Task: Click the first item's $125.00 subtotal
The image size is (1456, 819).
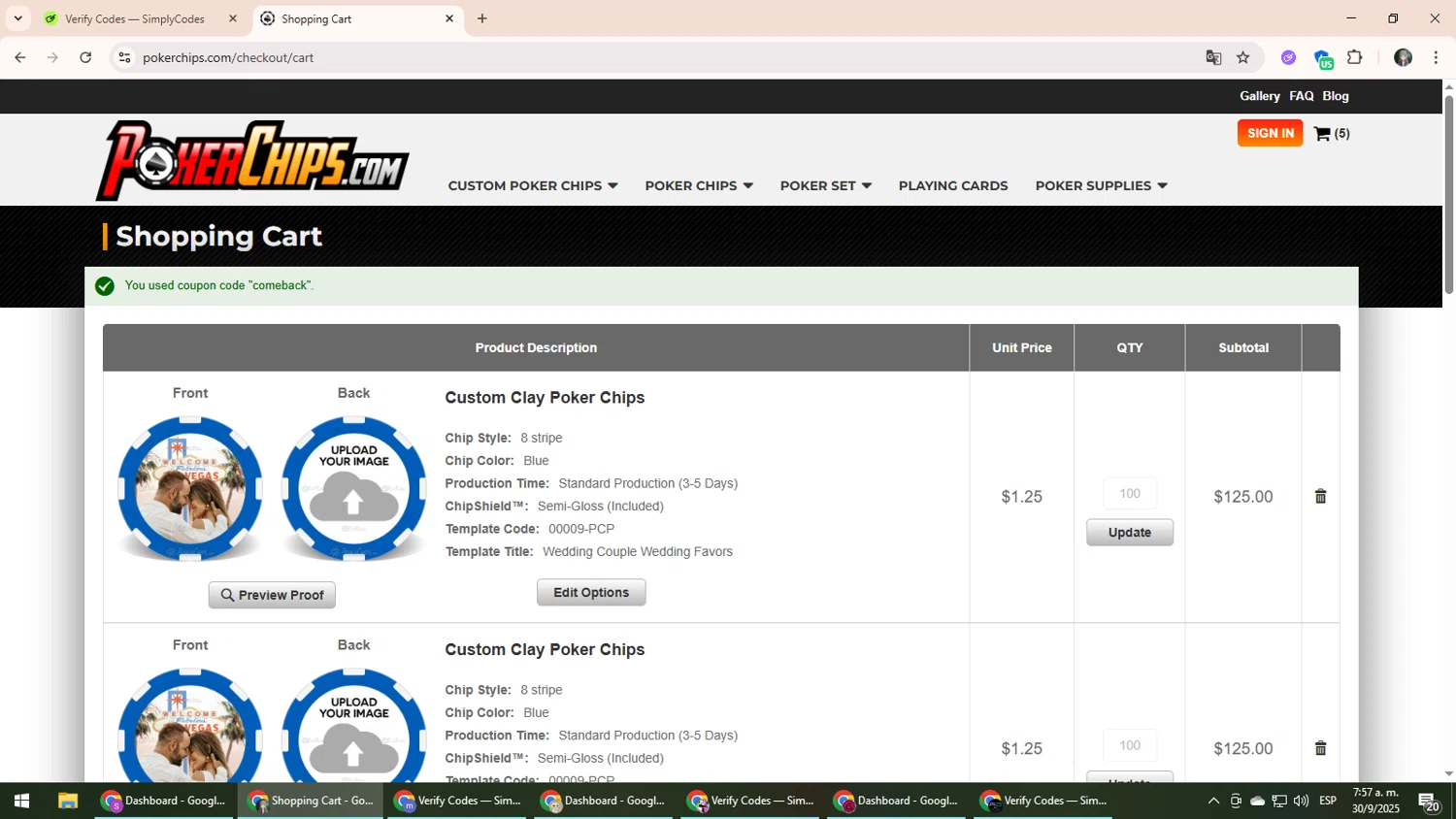Action: [x=1243, y=497]
